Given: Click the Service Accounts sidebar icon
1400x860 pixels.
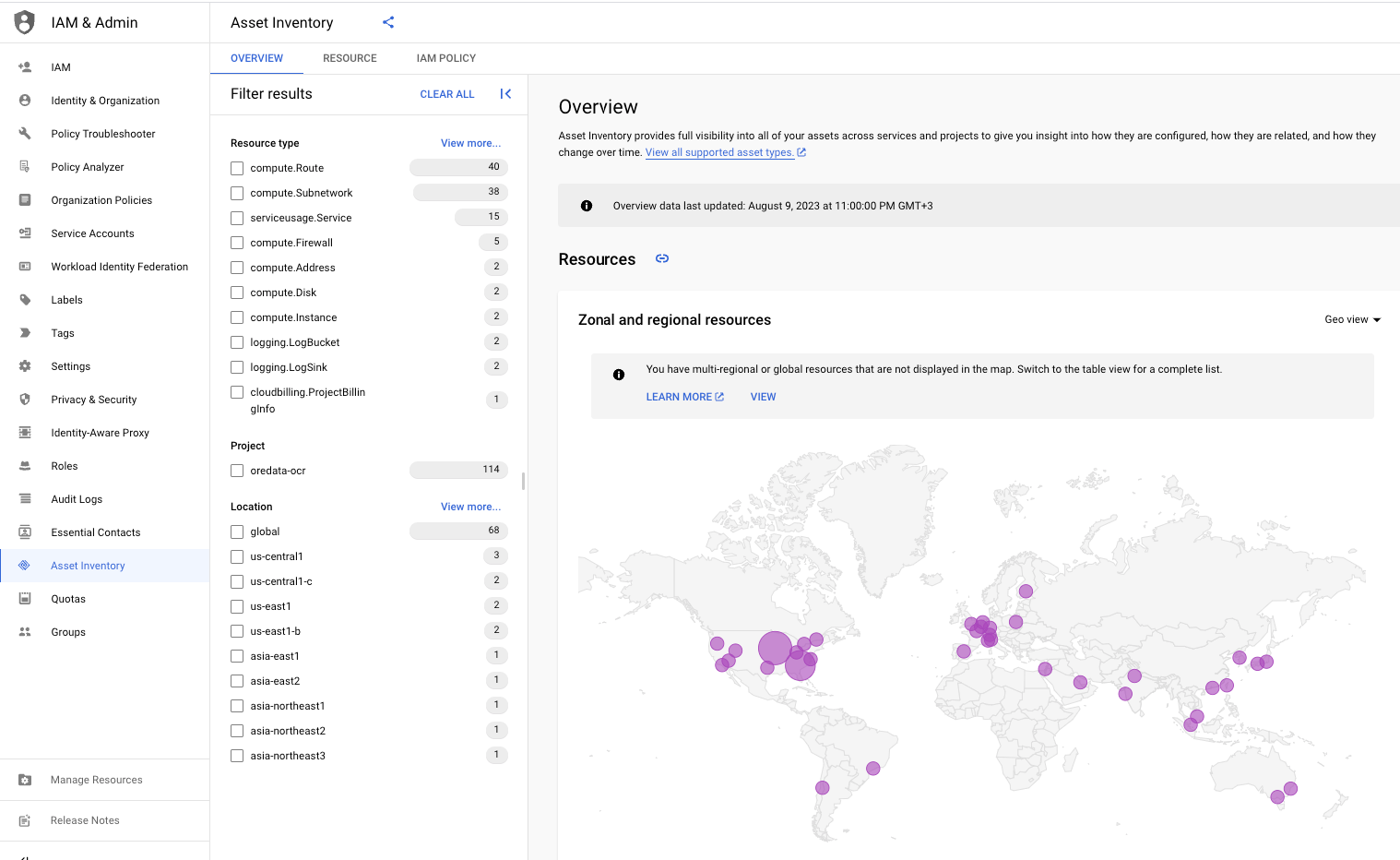Looking at the screenshot, I should [x=25, y=233].
